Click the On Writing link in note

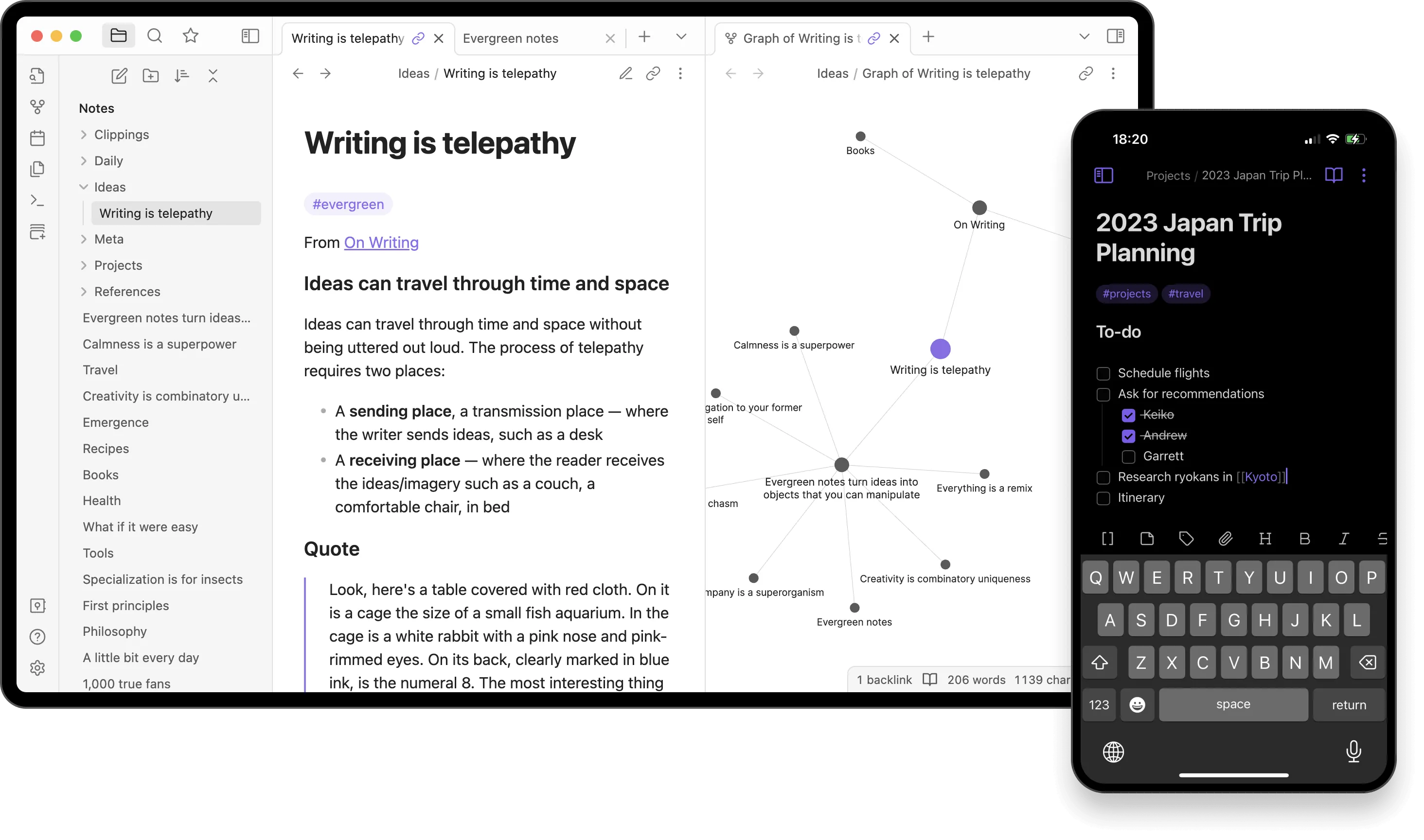pyautogui.click(x=381, y=242)
